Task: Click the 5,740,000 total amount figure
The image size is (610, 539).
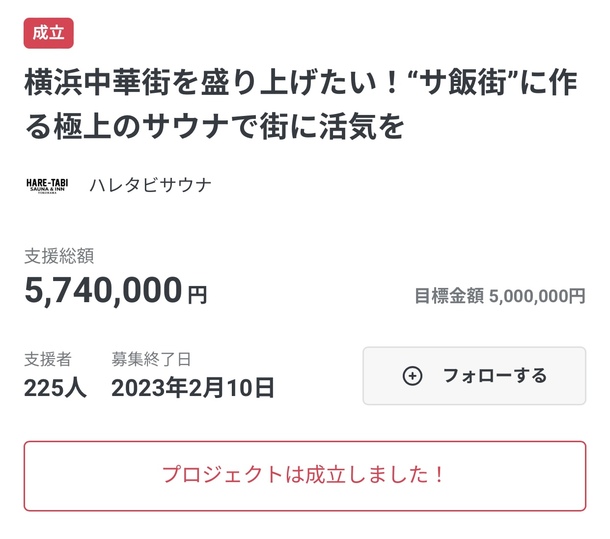Action: [103, 291]
